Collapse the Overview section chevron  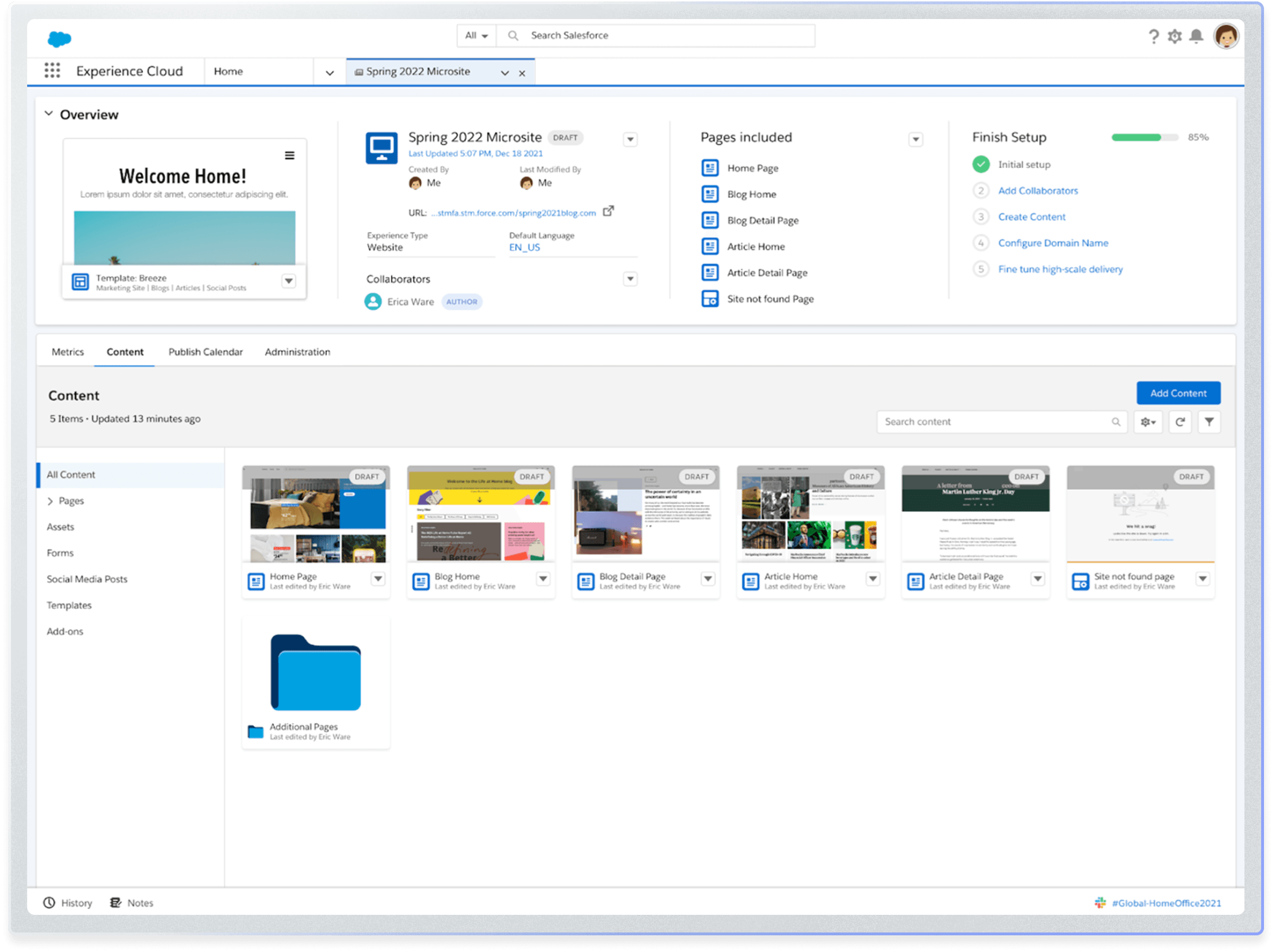(x=49, y=114)
